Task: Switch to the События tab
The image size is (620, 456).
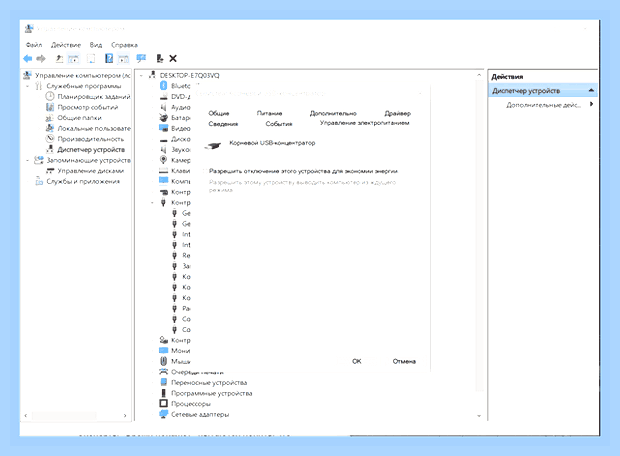Action: click(279, 124)
